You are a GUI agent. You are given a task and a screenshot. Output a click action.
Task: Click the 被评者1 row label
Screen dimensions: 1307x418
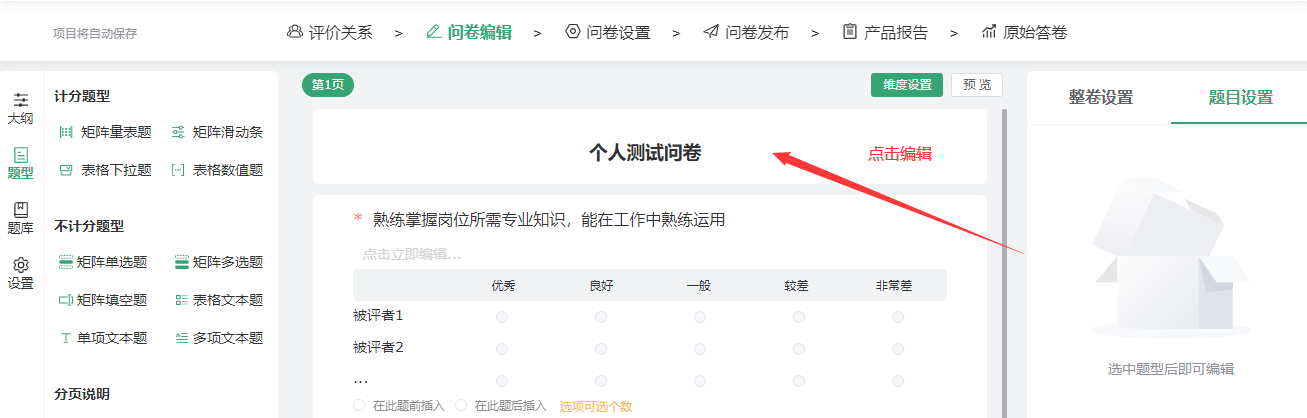tap(378, 316)
